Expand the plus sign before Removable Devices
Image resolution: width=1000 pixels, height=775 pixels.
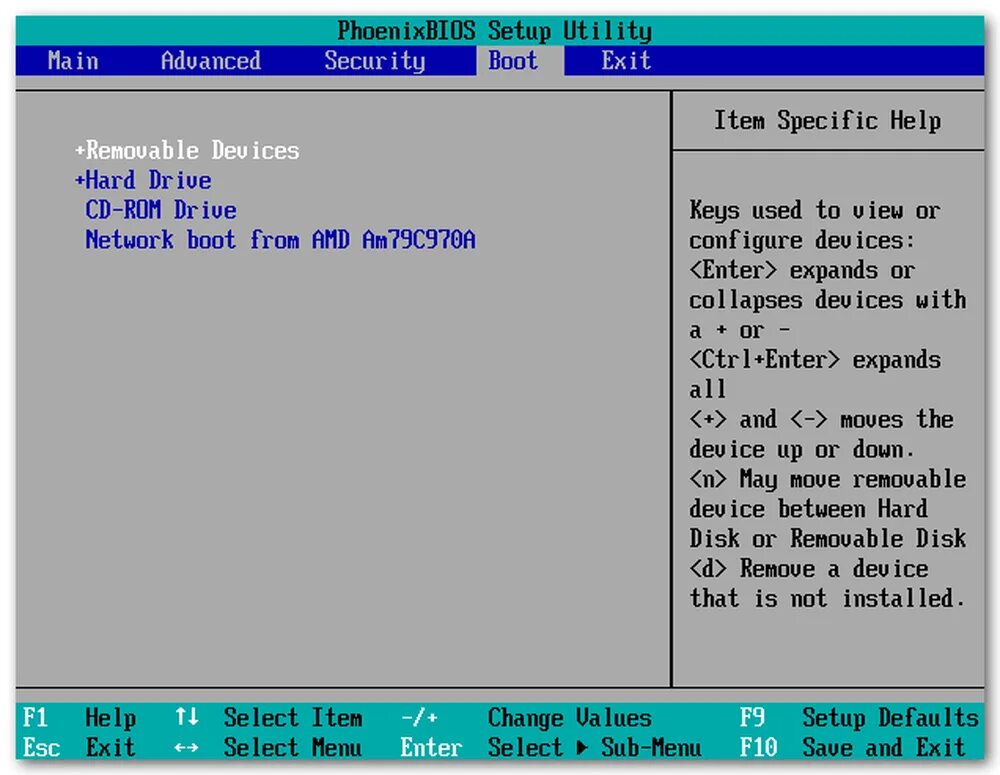point(80,151)
